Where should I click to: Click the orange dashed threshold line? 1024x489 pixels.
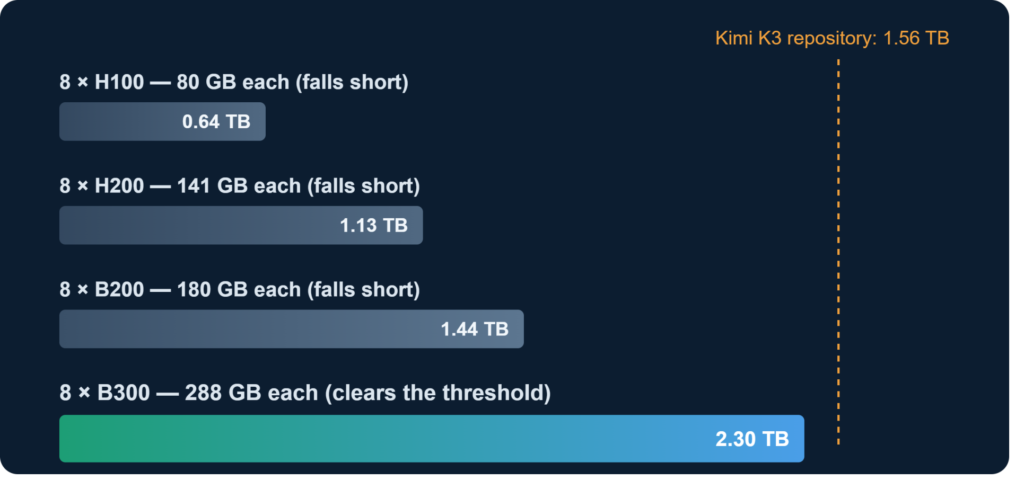tap(838, 252)
